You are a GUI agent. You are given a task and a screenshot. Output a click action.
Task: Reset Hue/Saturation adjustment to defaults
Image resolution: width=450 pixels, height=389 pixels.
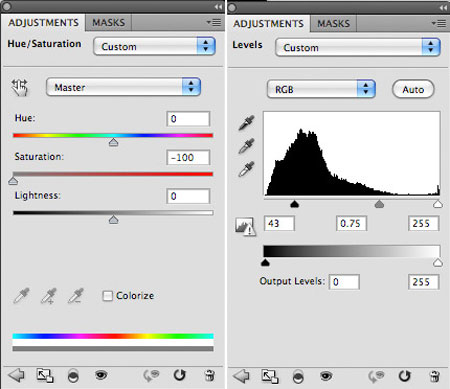pyautogui.click(x=180, y=375)
